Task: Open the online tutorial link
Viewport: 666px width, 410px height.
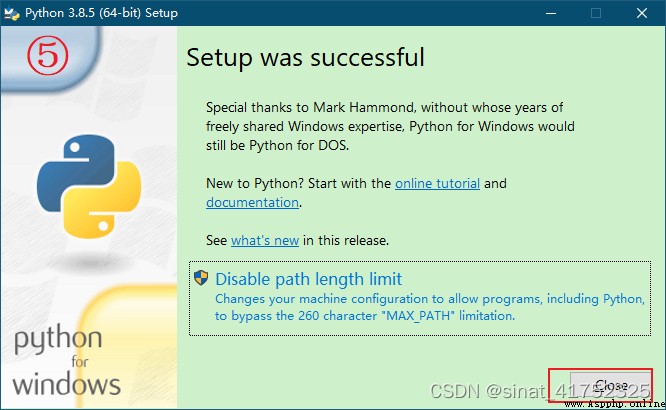Action: pyautogui.click(x=437, y=184)
